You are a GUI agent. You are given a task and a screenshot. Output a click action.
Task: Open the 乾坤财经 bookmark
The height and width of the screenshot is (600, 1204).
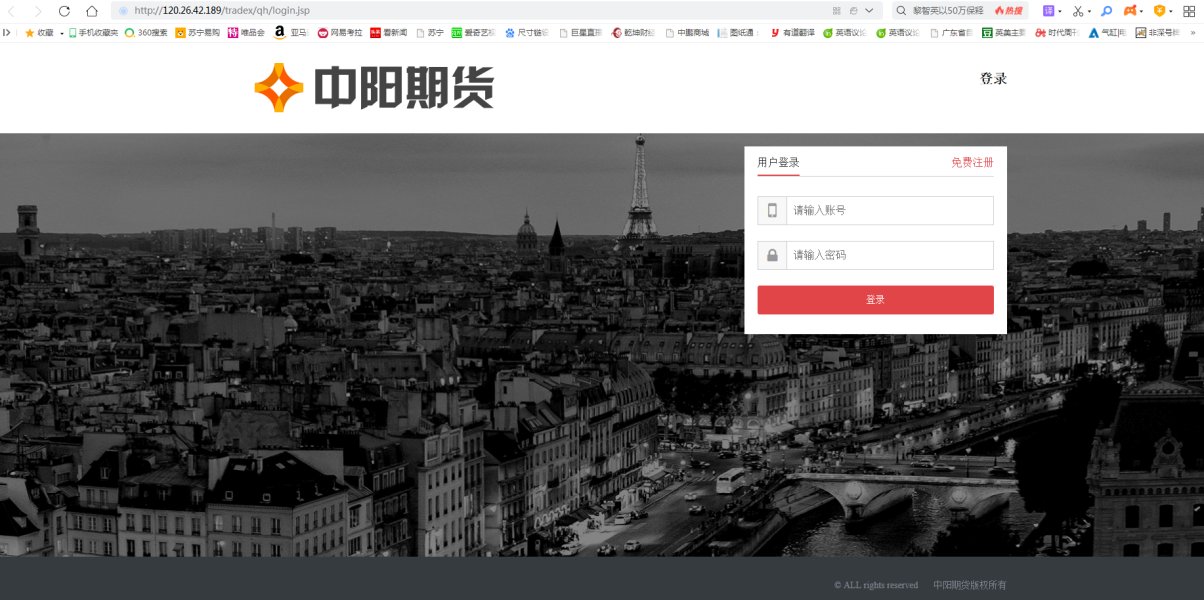(634, 32)
